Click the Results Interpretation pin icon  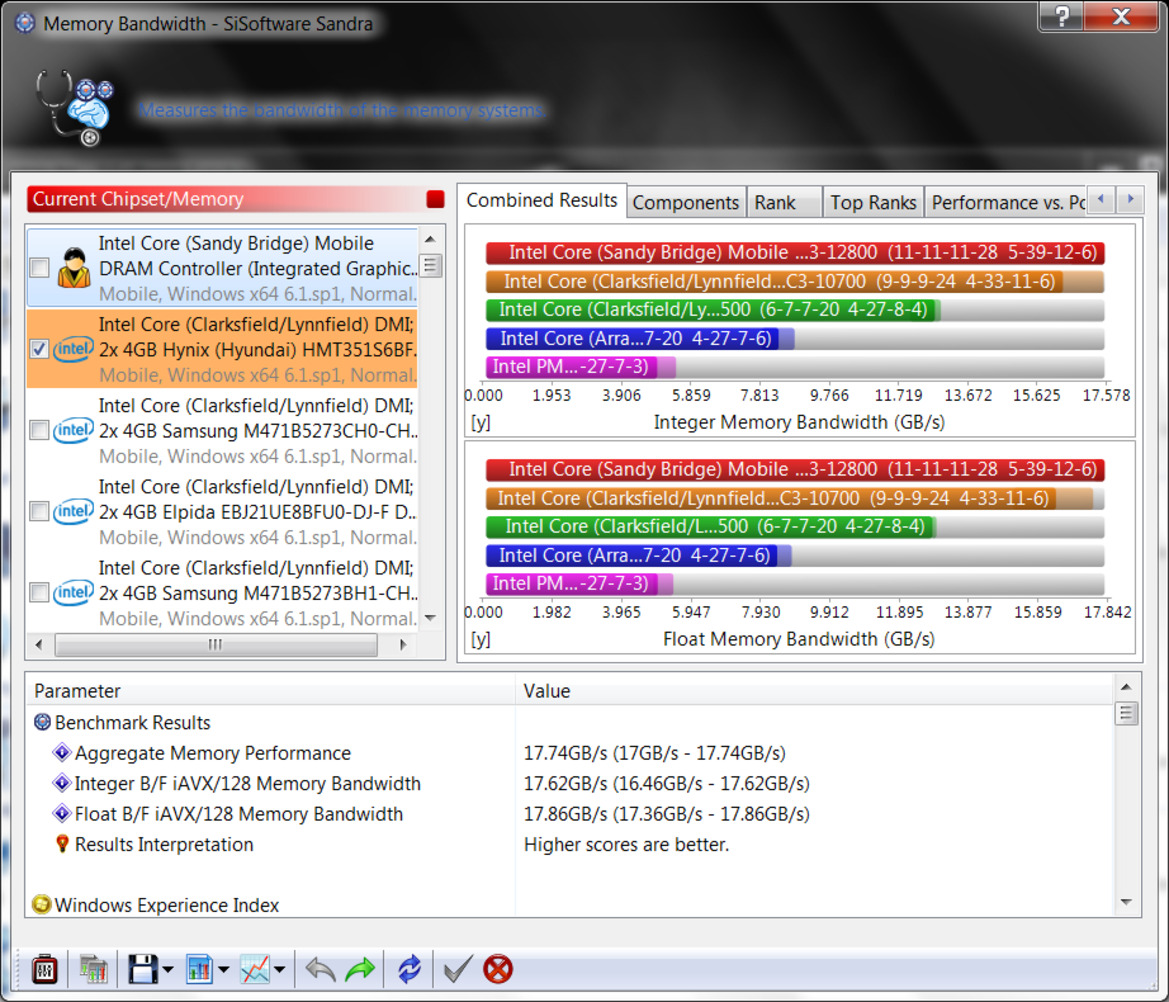point(62,844)
